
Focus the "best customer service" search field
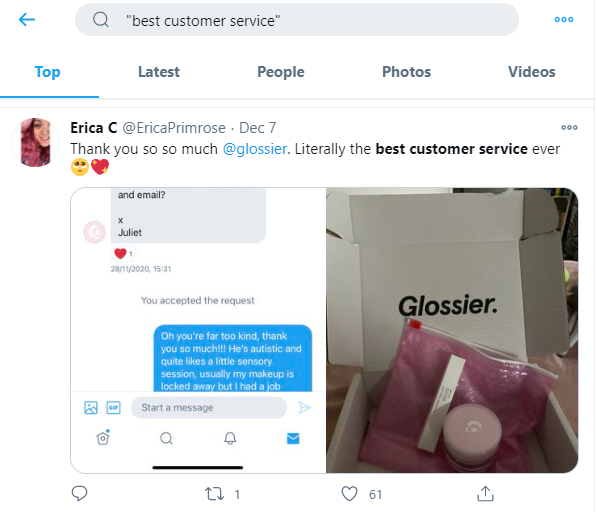tap(297, 20)
